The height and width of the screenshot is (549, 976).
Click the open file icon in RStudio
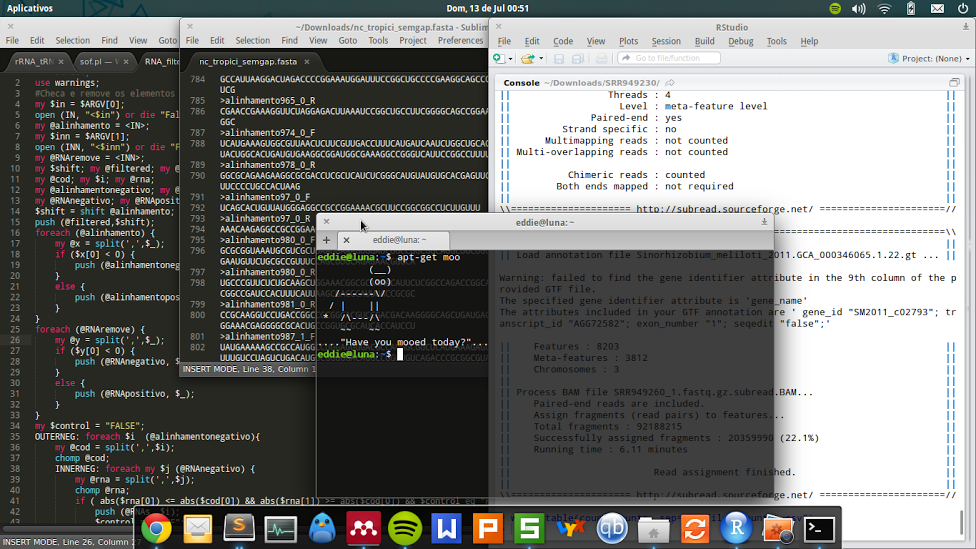coord(527,59)
